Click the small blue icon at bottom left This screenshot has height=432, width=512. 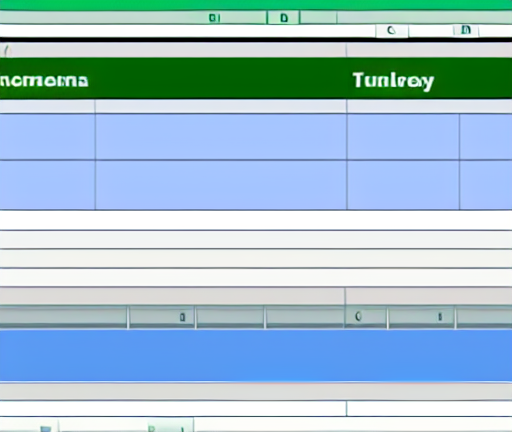point(46,429)
